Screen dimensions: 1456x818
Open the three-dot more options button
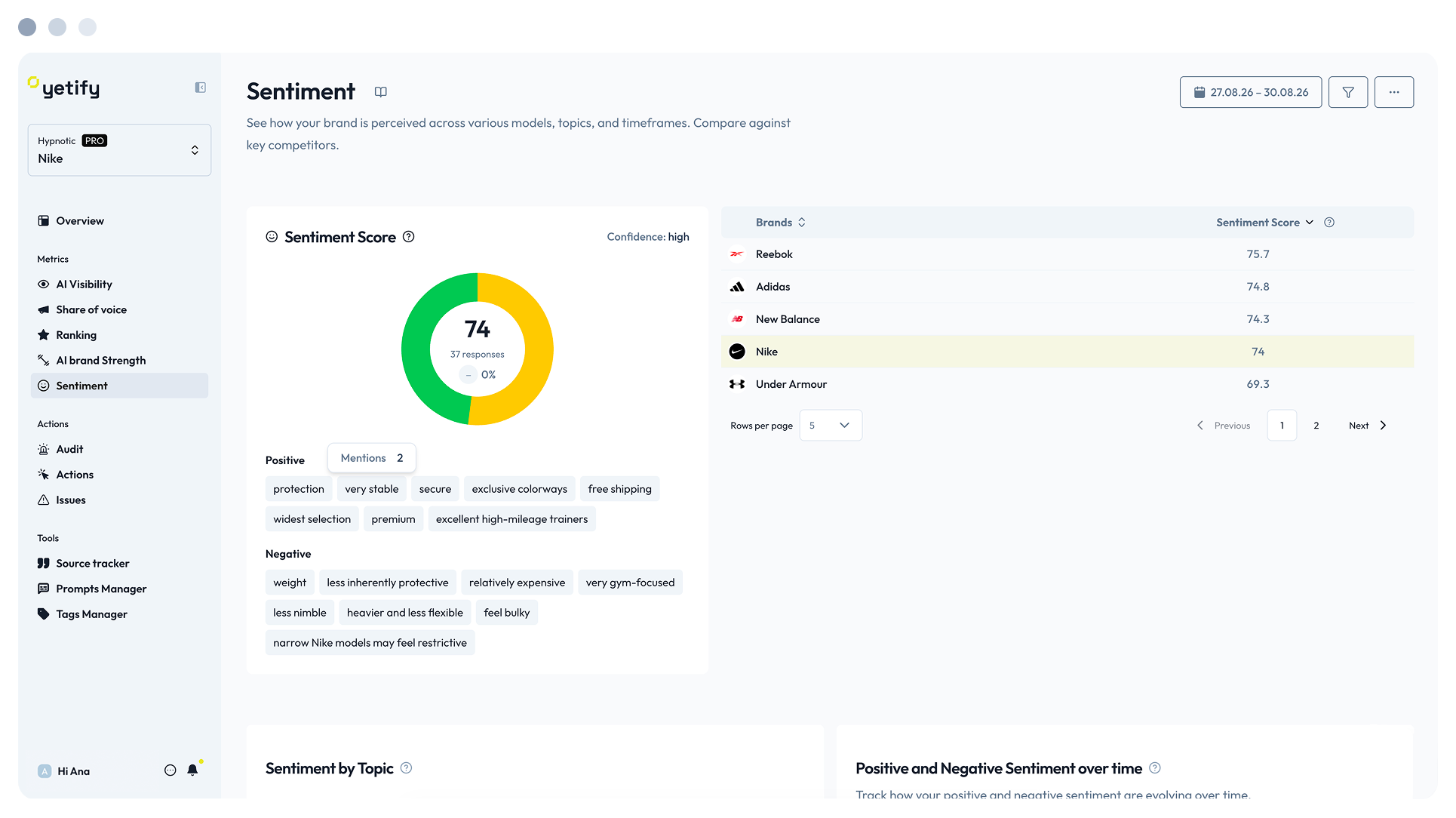pos(1394,92)
